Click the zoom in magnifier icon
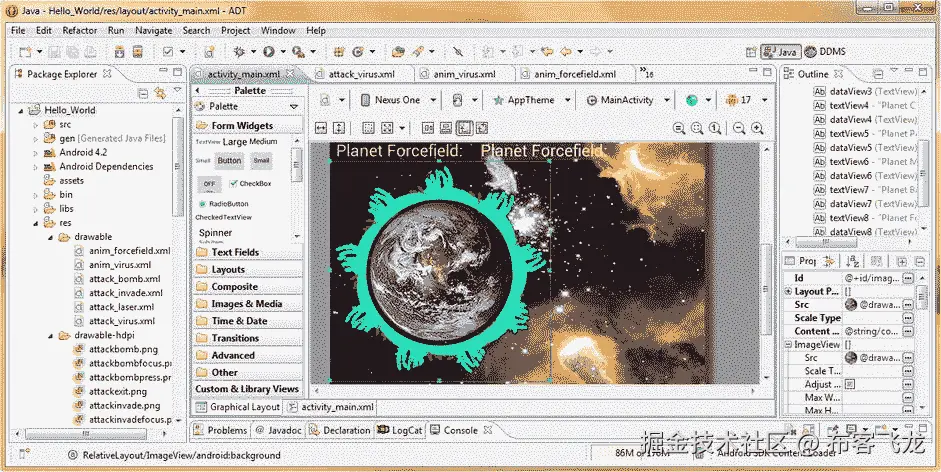The width and height of the screenshot is (941, 472). (757, 128)
